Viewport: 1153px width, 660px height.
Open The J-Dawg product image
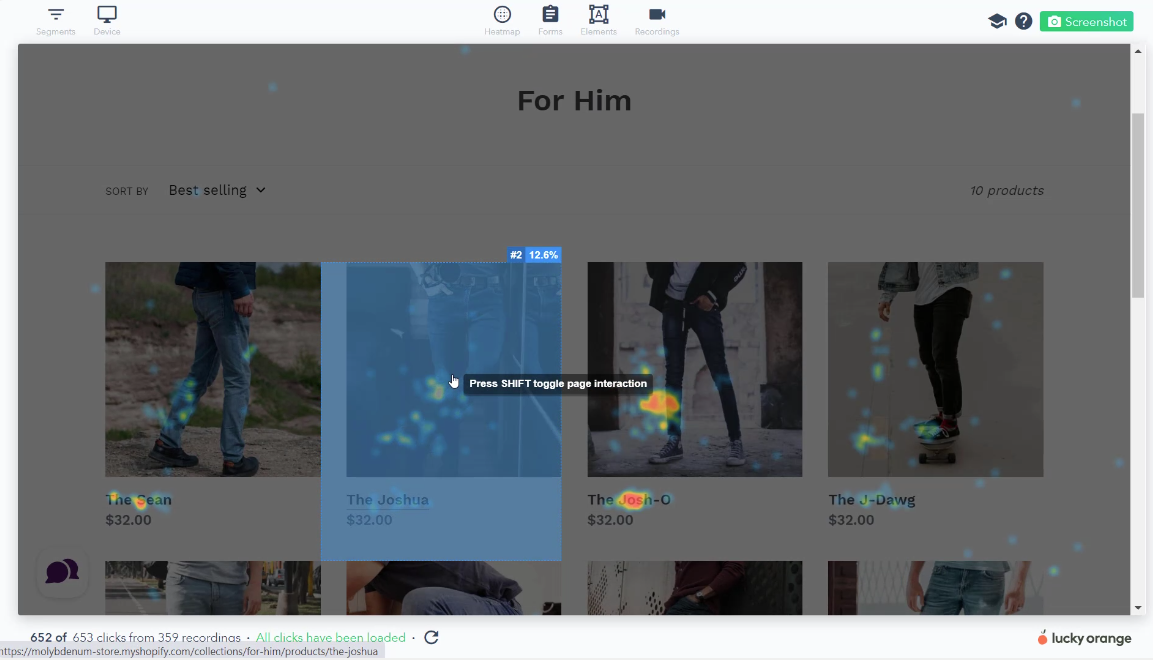pos(935,369)
